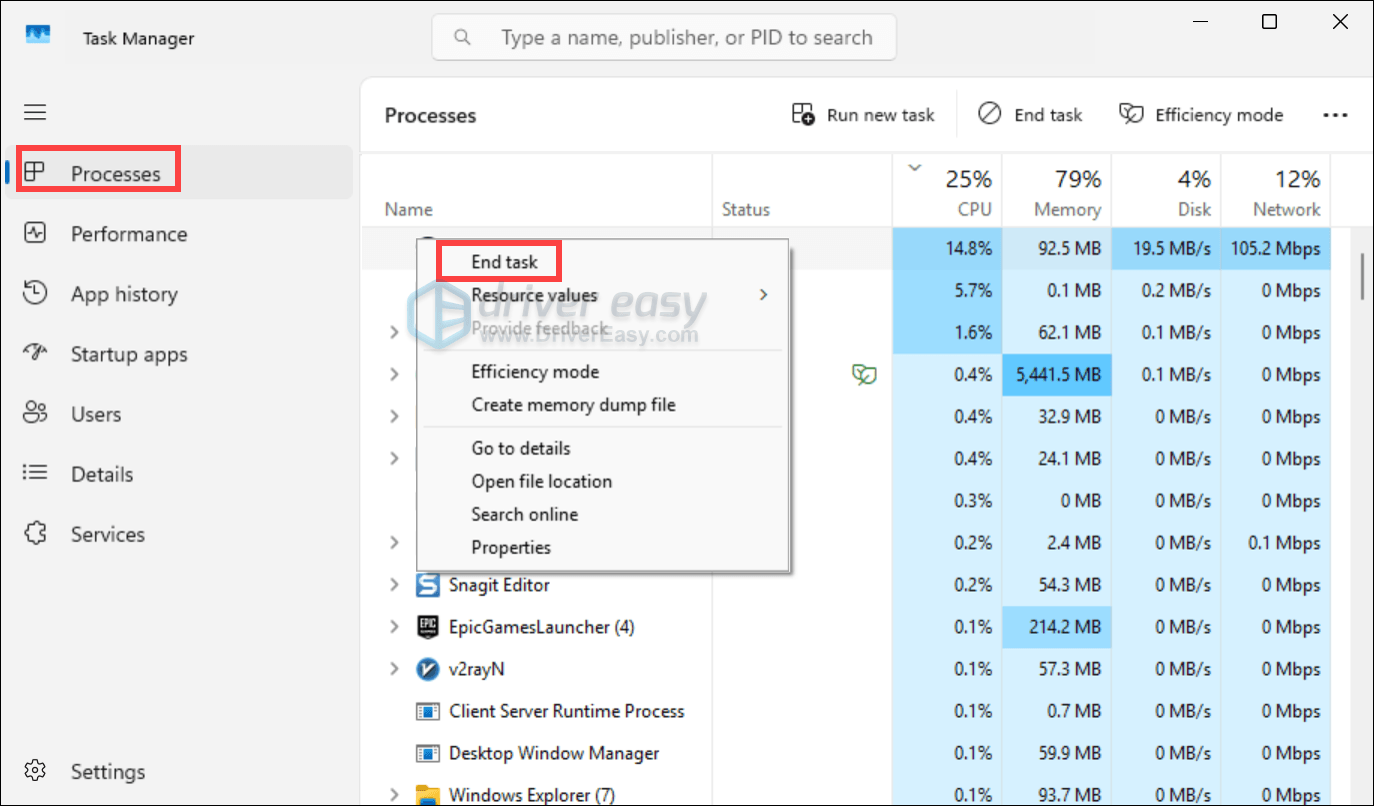The image size is (1374, 806).
Task: Open the Services page
Action: click(x=107, y=534)
